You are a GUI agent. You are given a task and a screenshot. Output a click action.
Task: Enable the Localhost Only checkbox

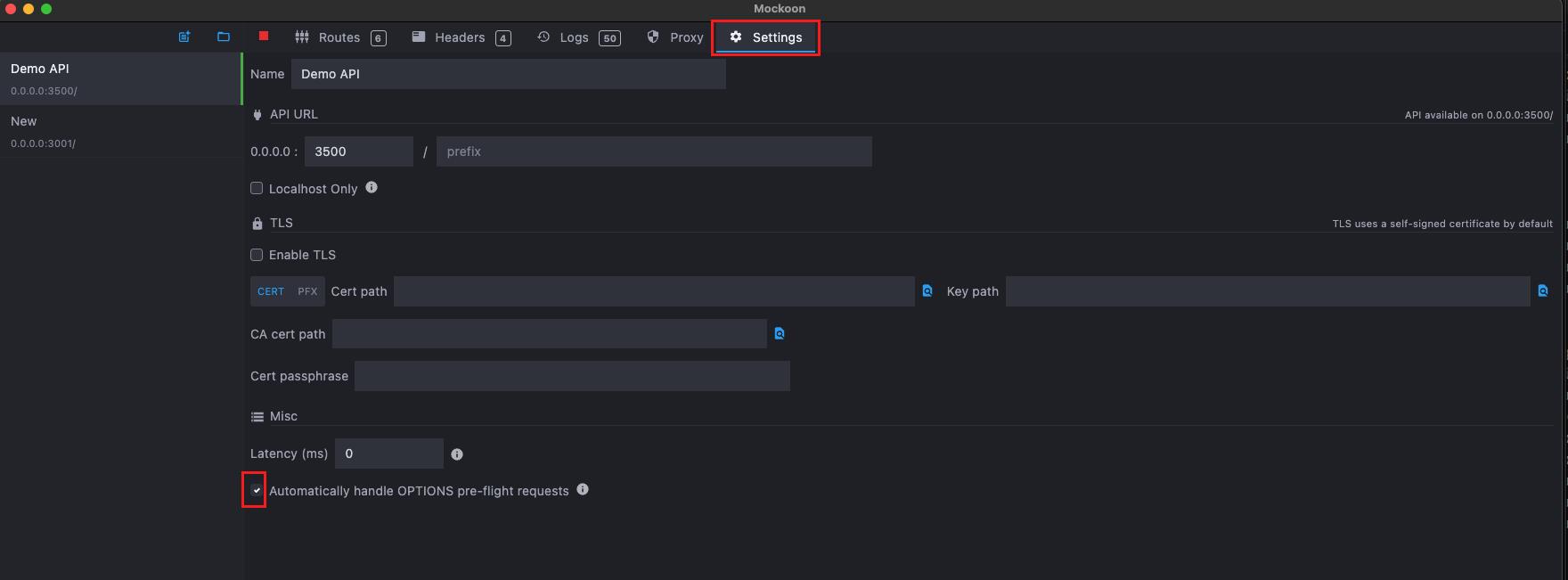pos(257,188)
